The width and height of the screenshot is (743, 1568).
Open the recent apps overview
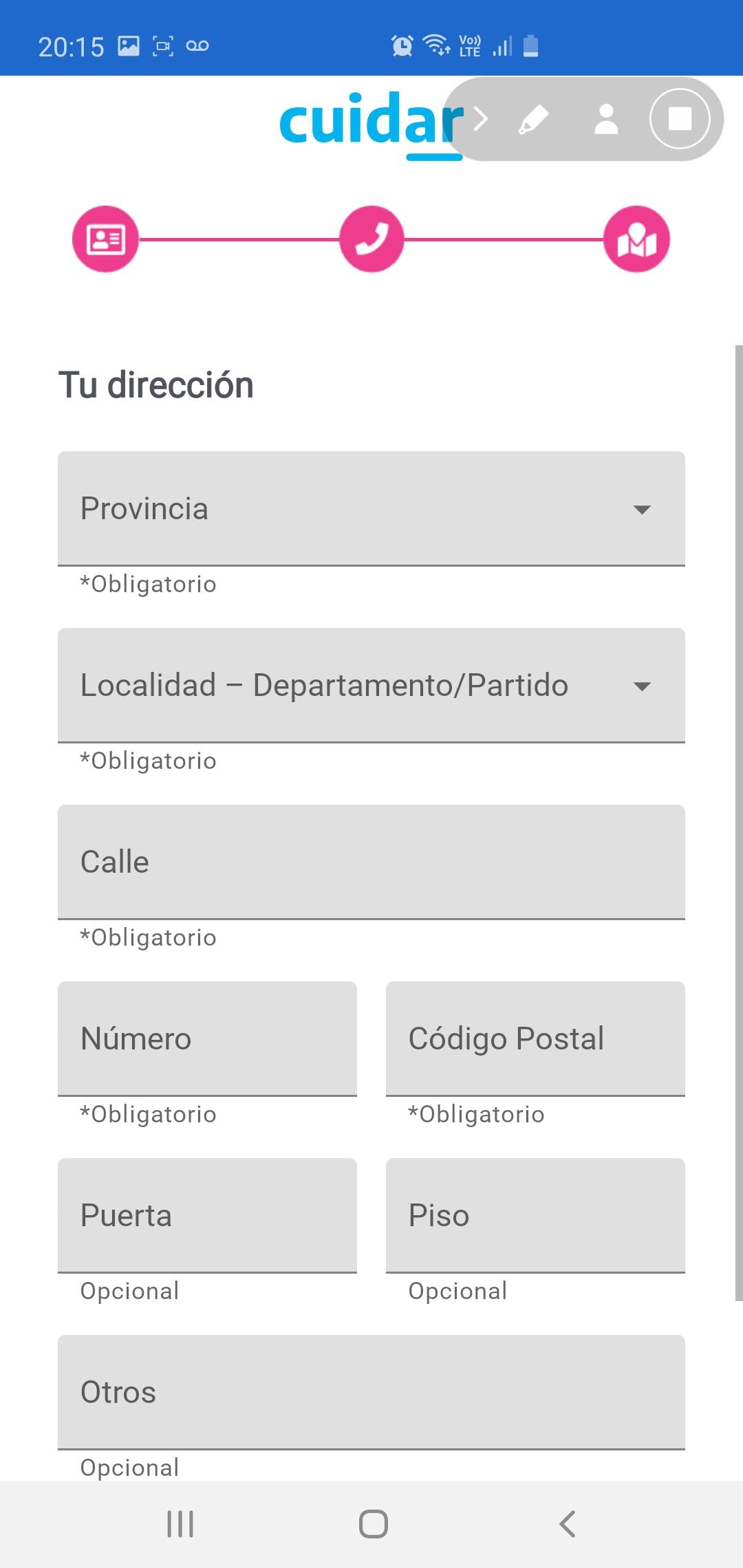click(180, 1524)
